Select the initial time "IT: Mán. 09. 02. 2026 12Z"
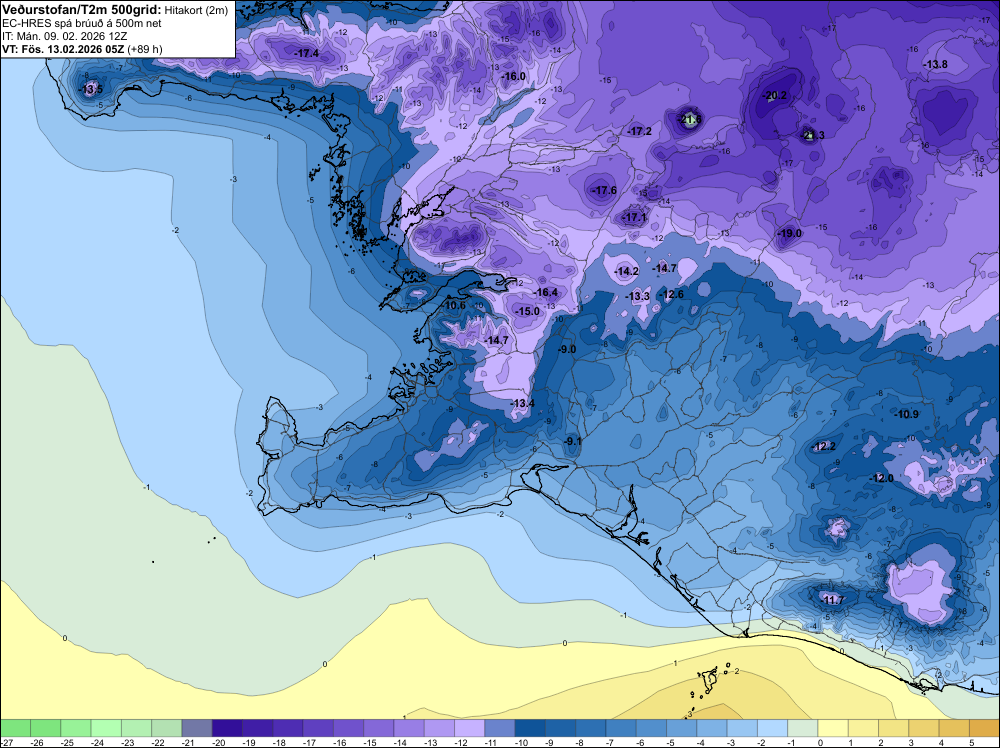This screenshot has height=748, width=1000. [64, 36]
